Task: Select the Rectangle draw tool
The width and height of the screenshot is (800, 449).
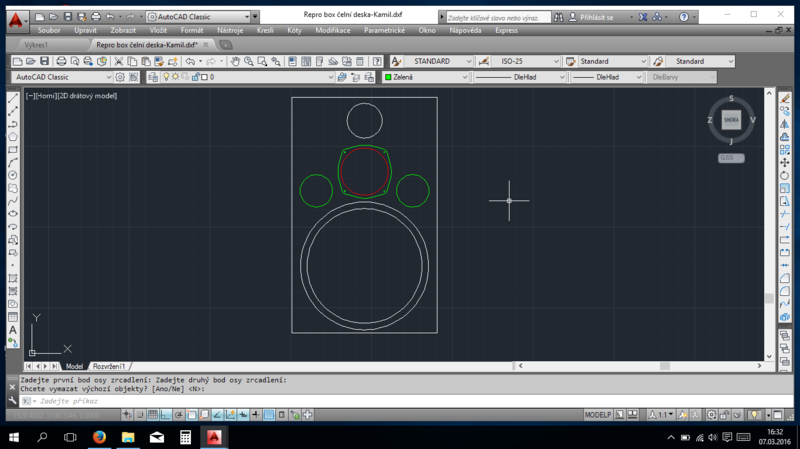Action: (x=13, y=150)
